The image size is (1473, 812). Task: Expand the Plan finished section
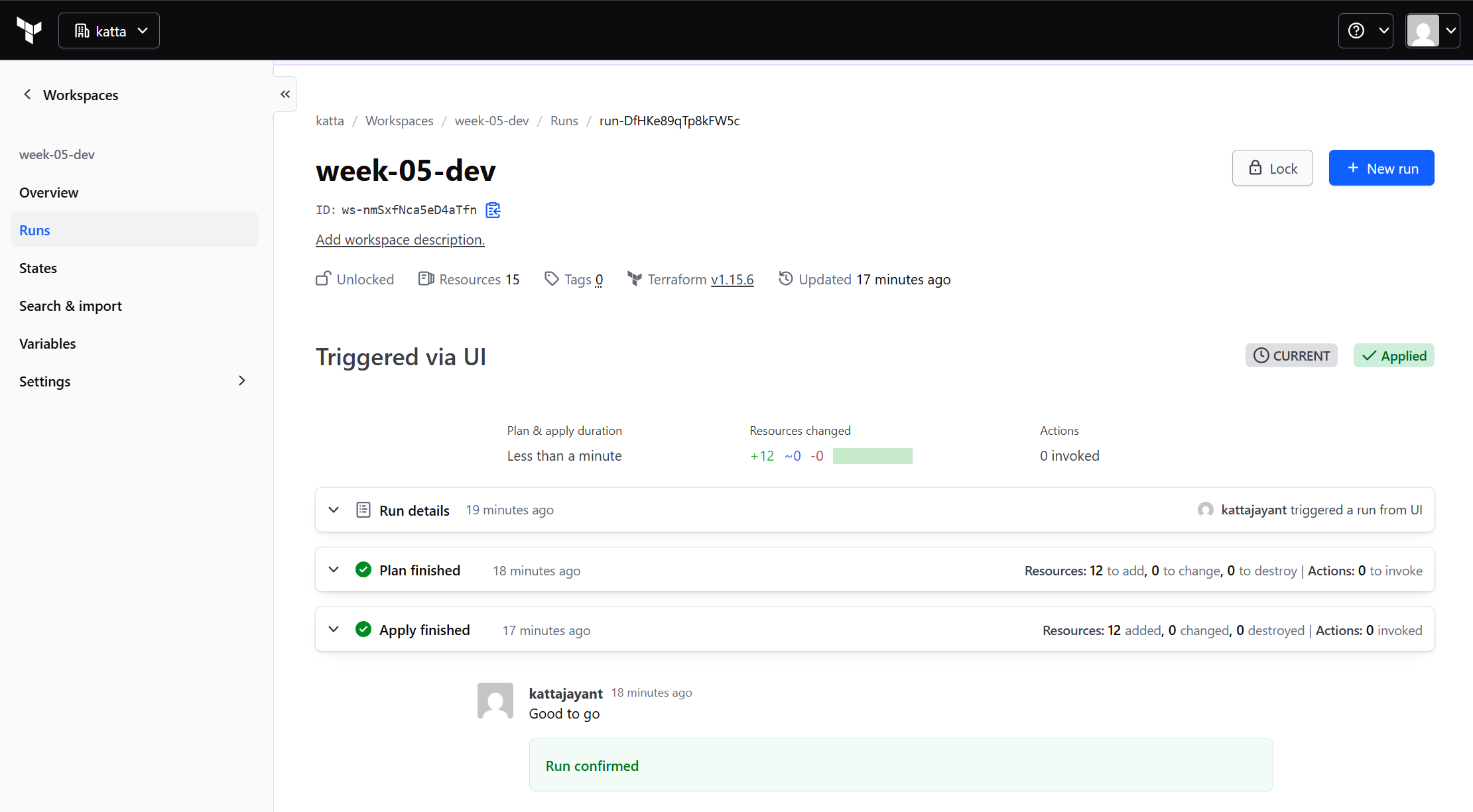[x=334, y=569]
